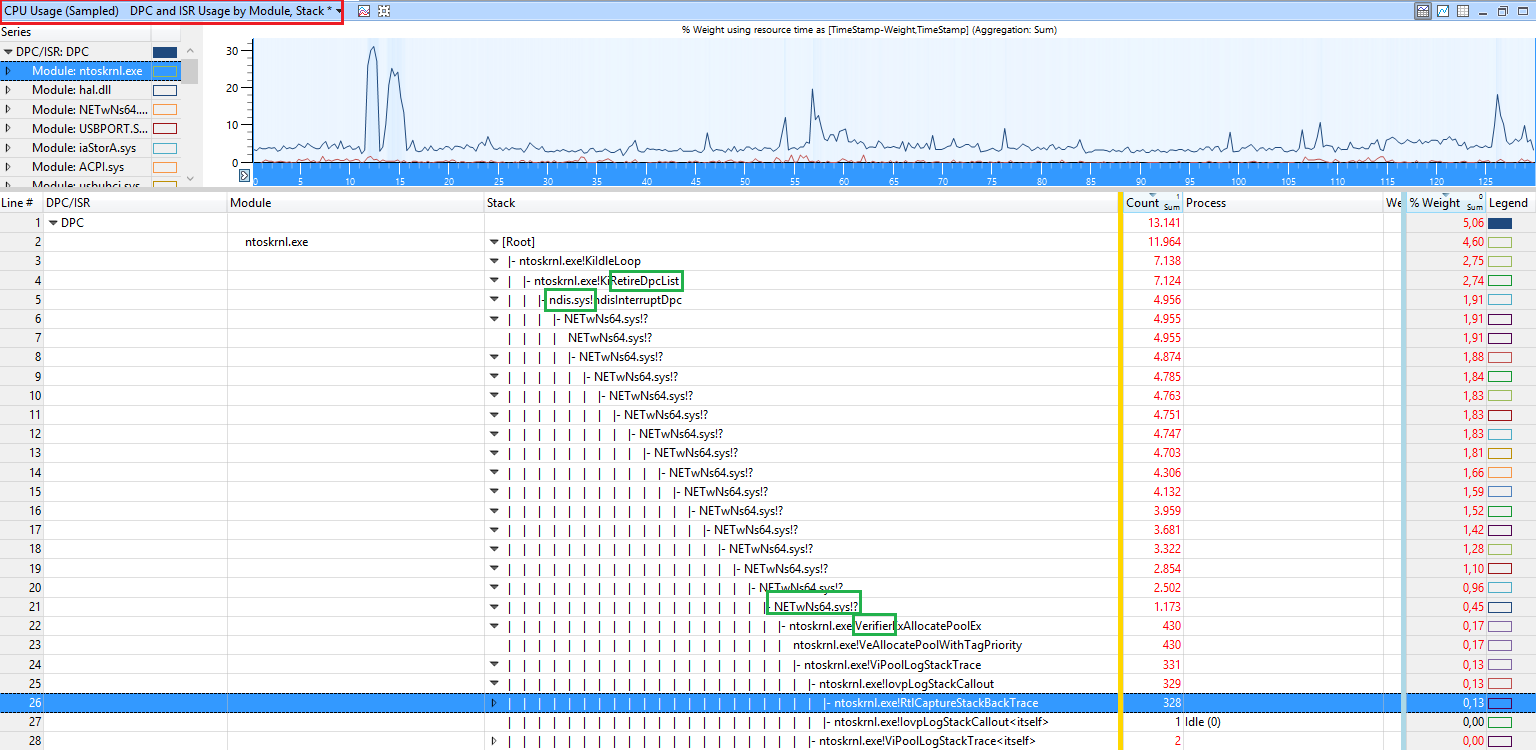This screenshot has width=1536, height=750.
Task: Expand Module: hal.dll in Series list
Action: tap(8, 90)
